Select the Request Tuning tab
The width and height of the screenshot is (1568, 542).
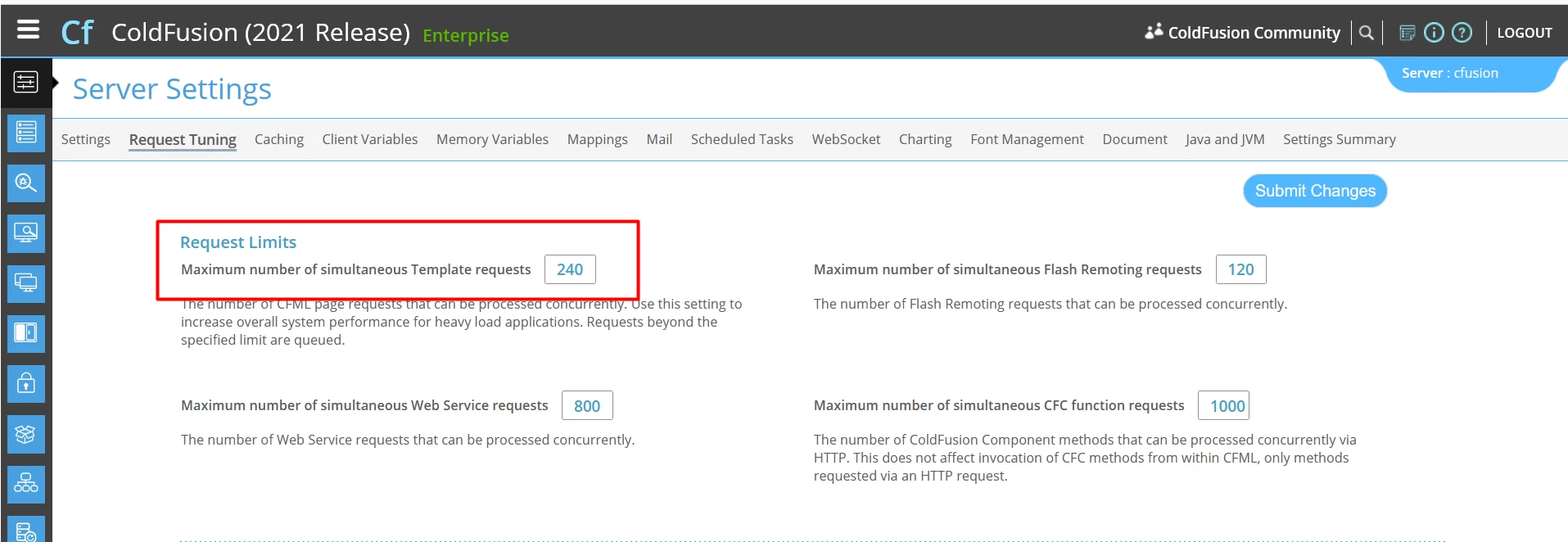(183, 140)
